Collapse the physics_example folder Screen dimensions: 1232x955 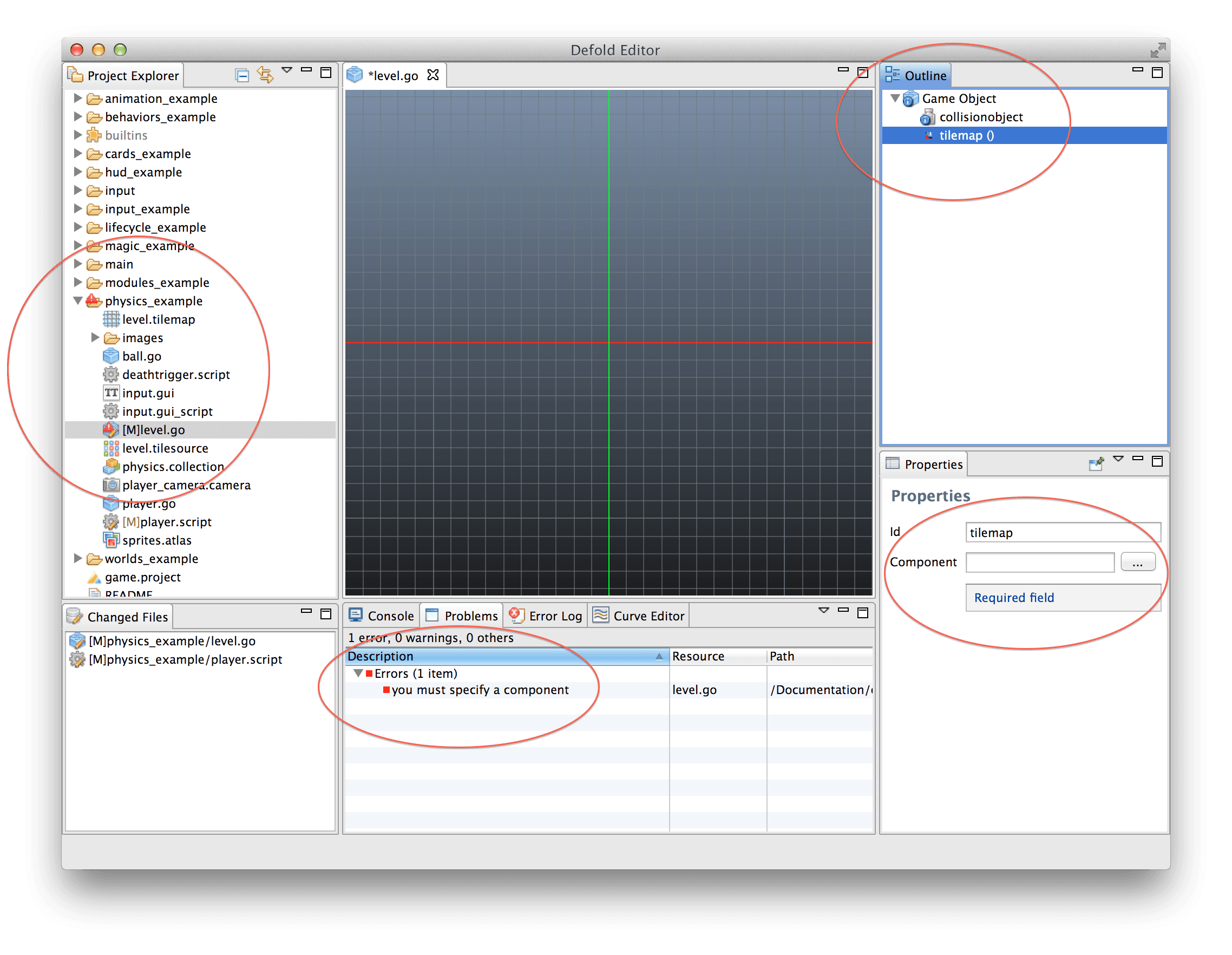pyautogui.click(x=78, y=300)
